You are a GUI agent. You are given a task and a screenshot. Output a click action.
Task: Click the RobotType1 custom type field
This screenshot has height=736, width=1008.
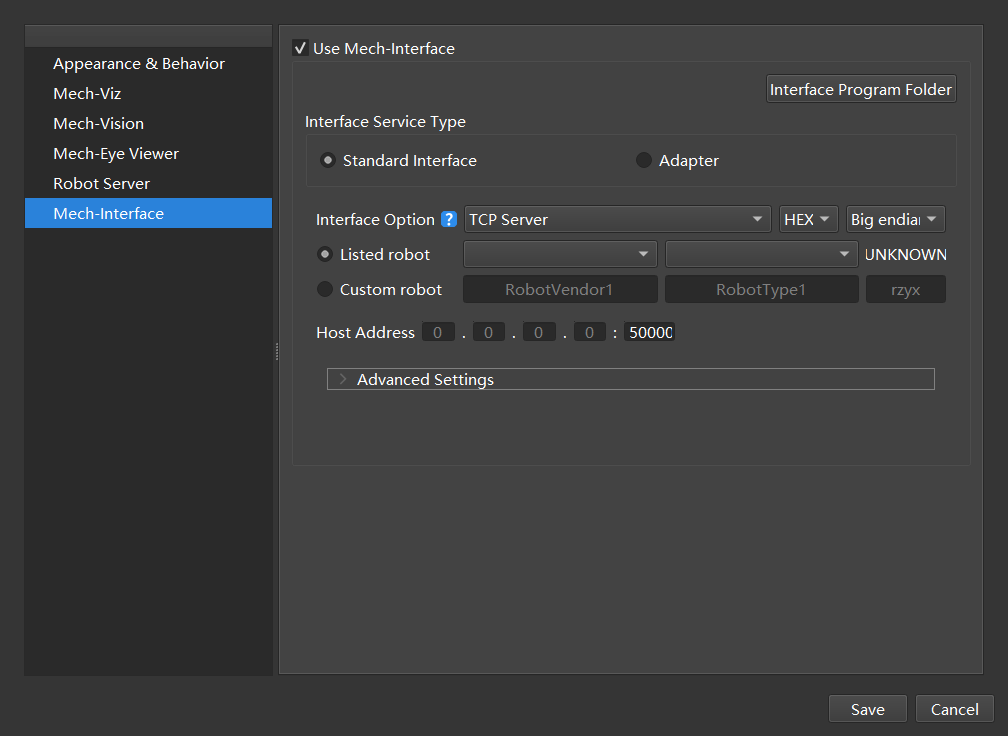tap(762, 289)
